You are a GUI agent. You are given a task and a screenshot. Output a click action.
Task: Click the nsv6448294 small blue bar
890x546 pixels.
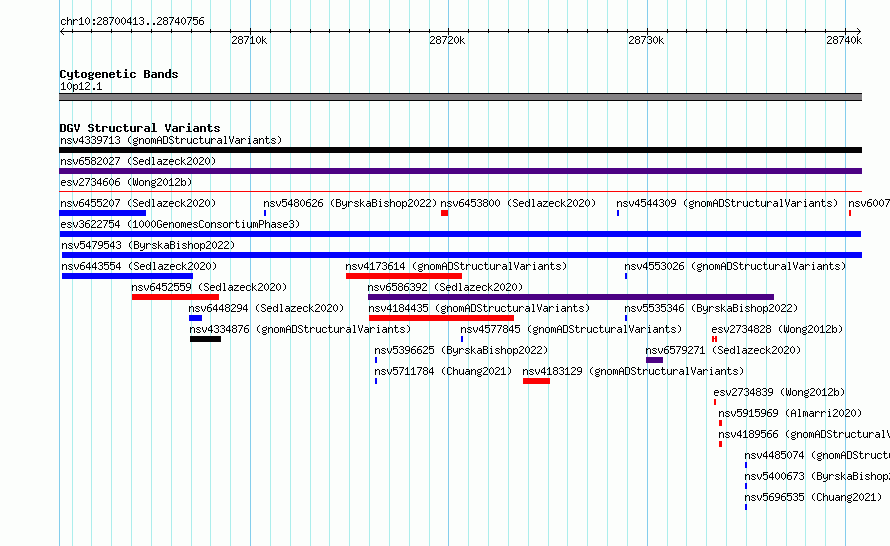coord(195,318)
